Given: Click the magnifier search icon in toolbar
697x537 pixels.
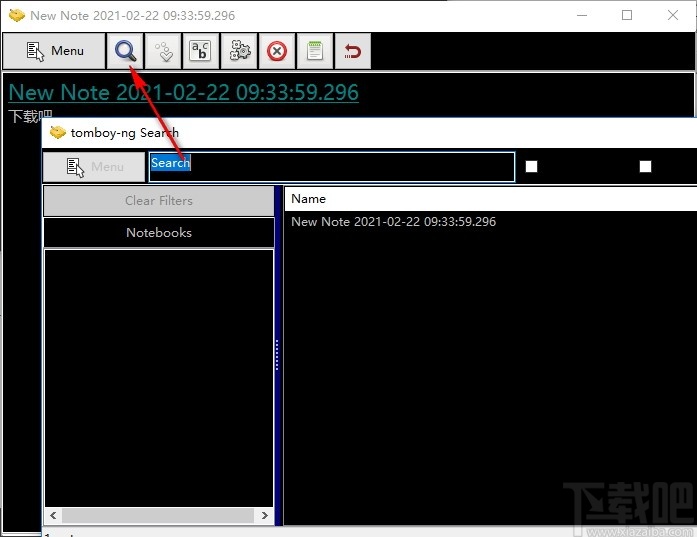Looking at the screenshot, I should click(x=125, y=51).
